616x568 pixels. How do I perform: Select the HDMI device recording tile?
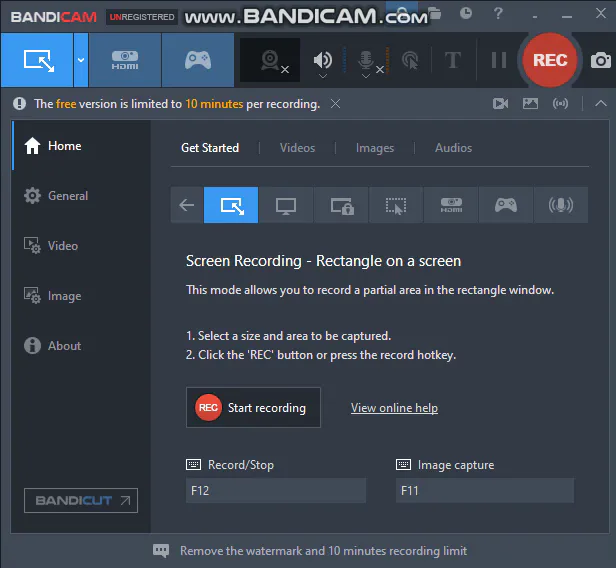451,205
